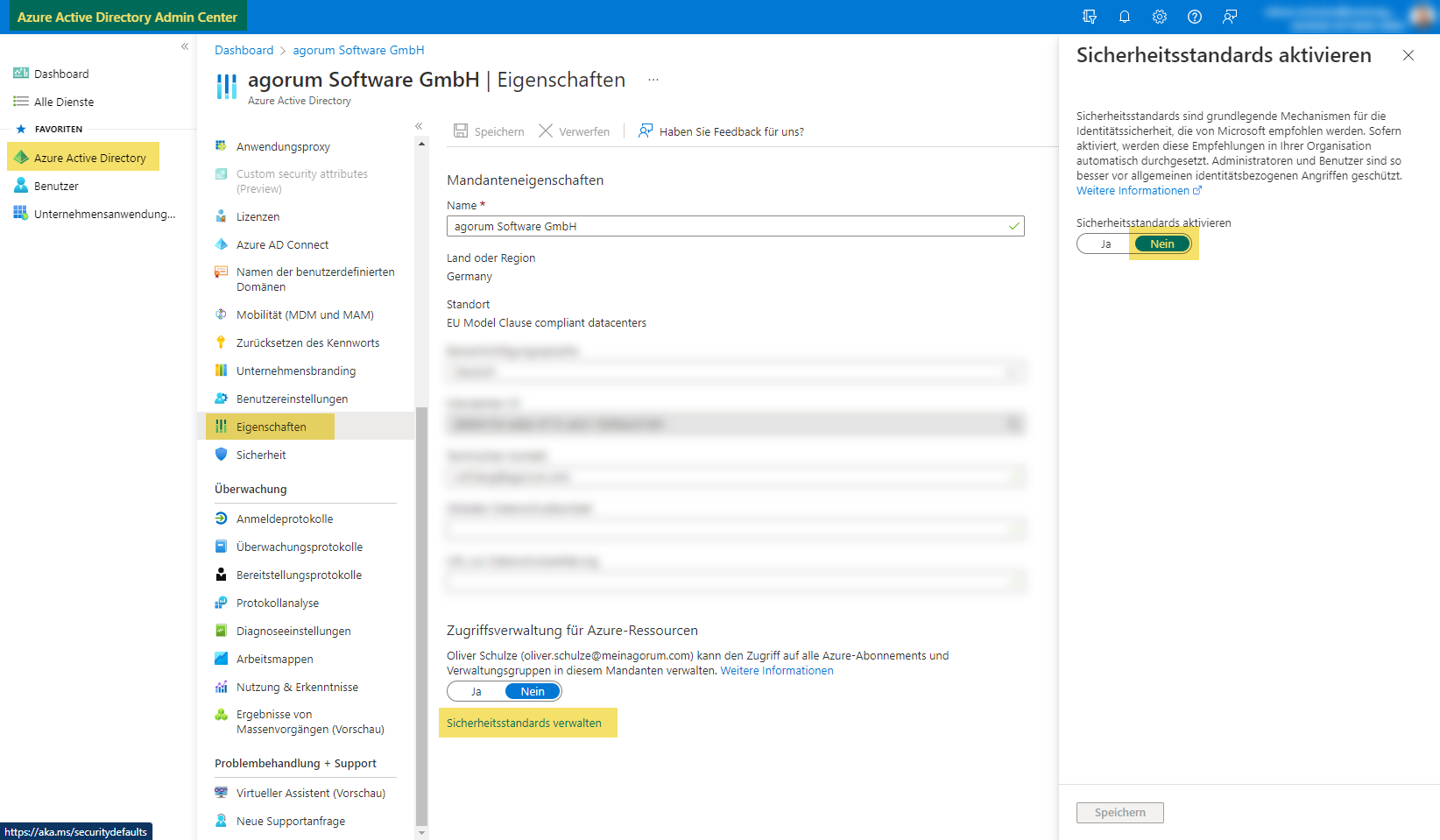Click the Azure Active Directory diamond icon
This screenshot has width=1440, height=840.
point(21,158)
